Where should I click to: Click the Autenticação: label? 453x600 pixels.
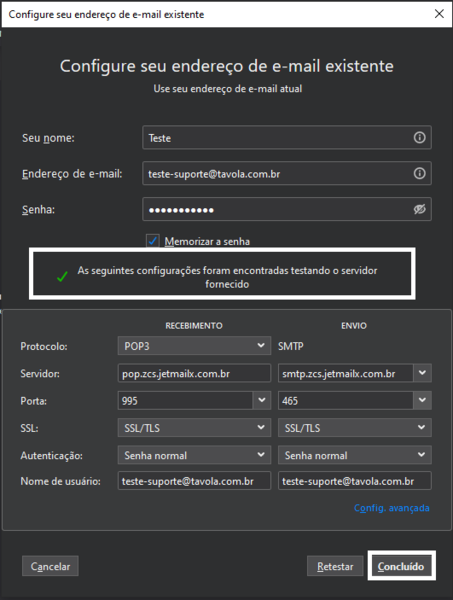point(51,456)
